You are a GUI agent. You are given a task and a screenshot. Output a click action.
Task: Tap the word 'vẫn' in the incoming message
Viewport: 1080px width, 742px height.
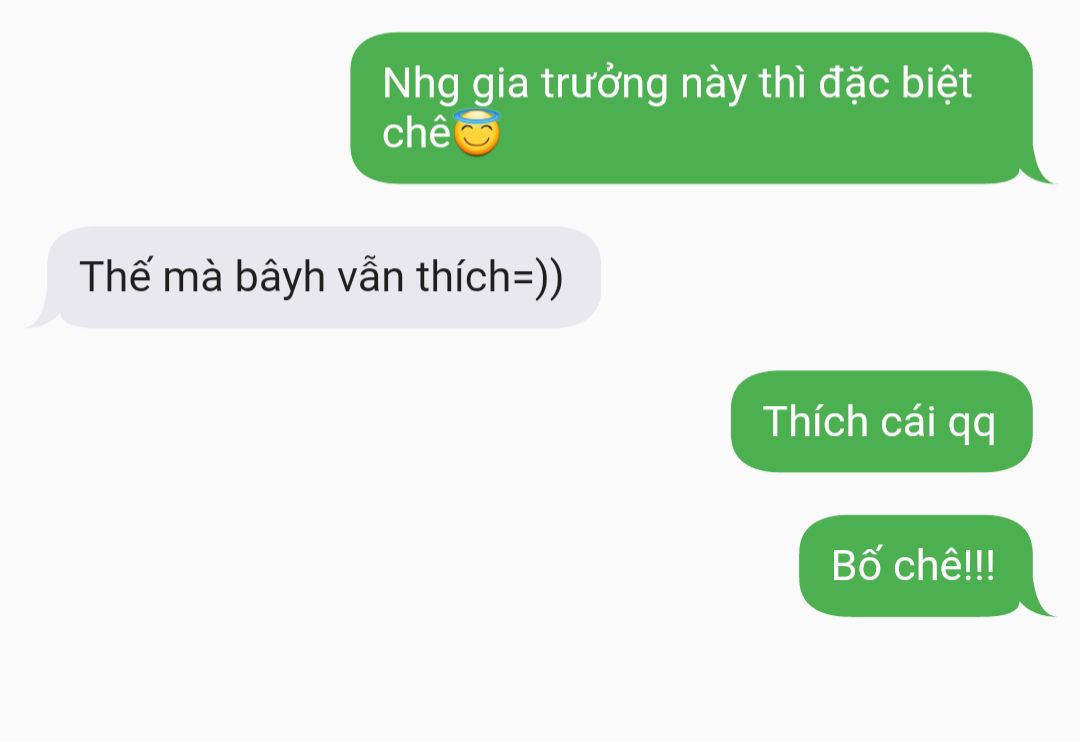pos(371,277)
